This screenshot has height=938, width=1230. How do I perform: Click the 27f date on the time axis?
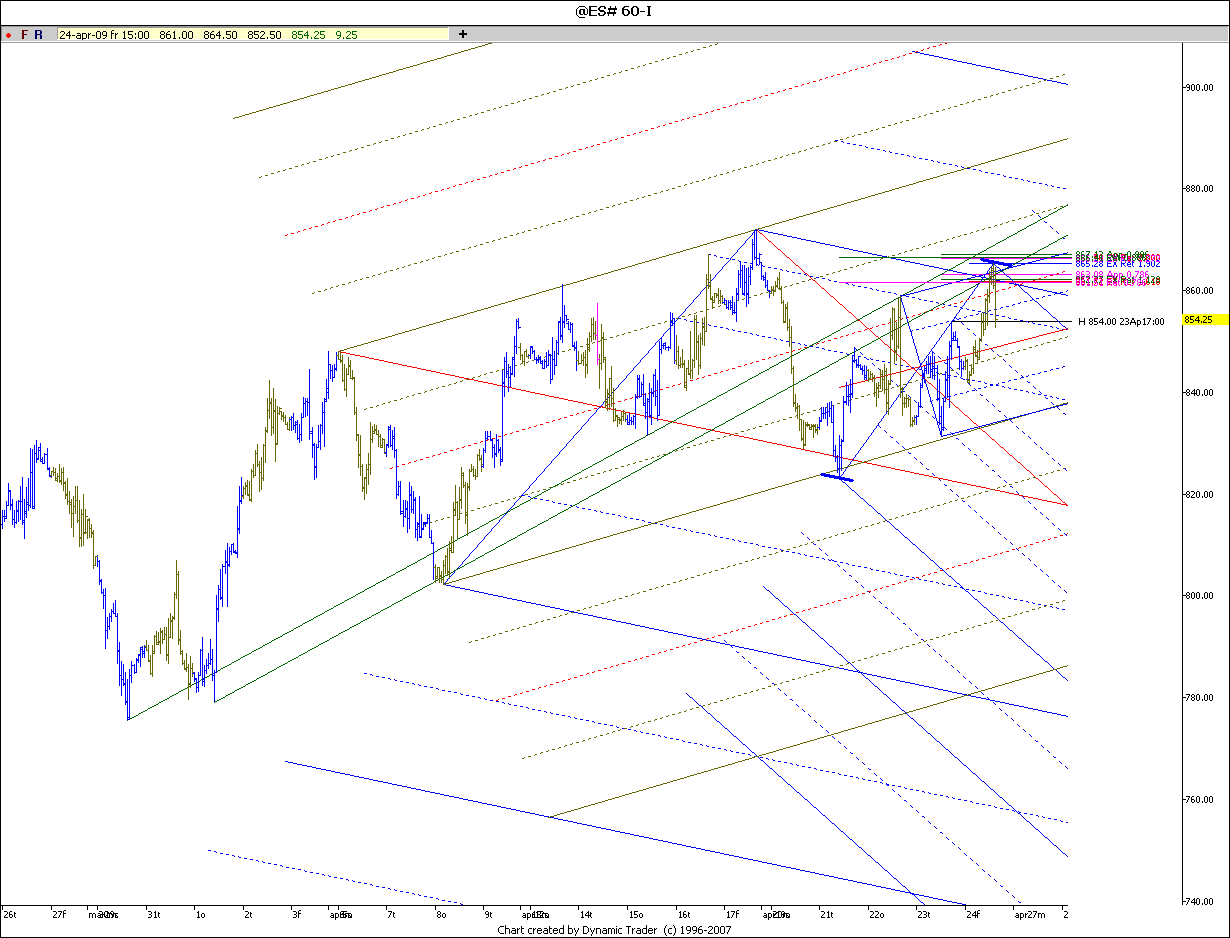coord(59,914)
